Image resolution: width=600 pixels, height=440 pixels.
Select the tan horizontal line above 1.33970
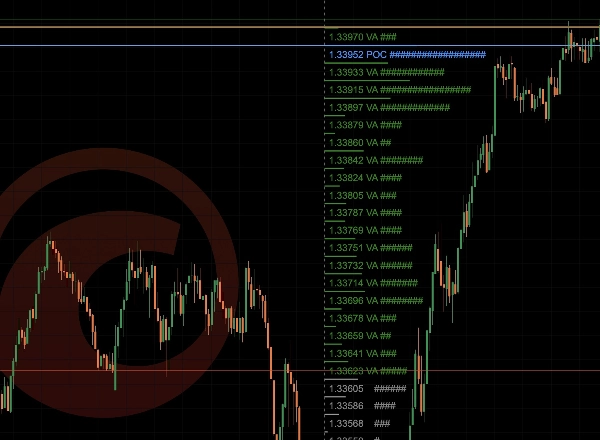coord(300,27)
